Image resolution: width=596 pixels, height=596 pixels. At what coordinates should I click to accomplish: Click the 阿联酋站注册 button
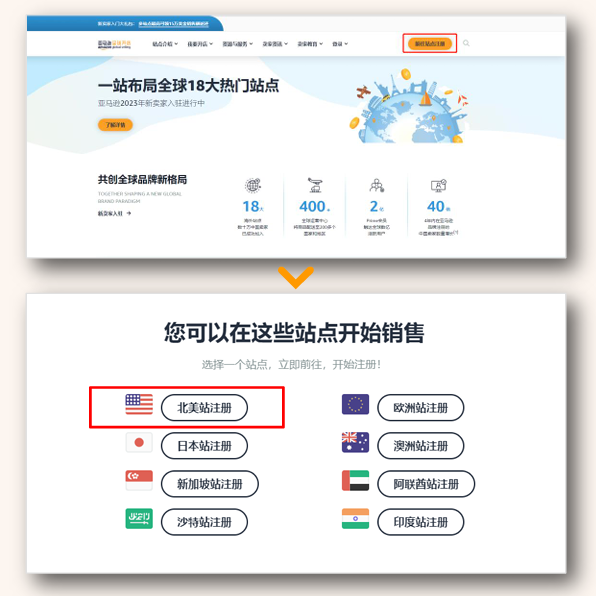tap(426, 484)
